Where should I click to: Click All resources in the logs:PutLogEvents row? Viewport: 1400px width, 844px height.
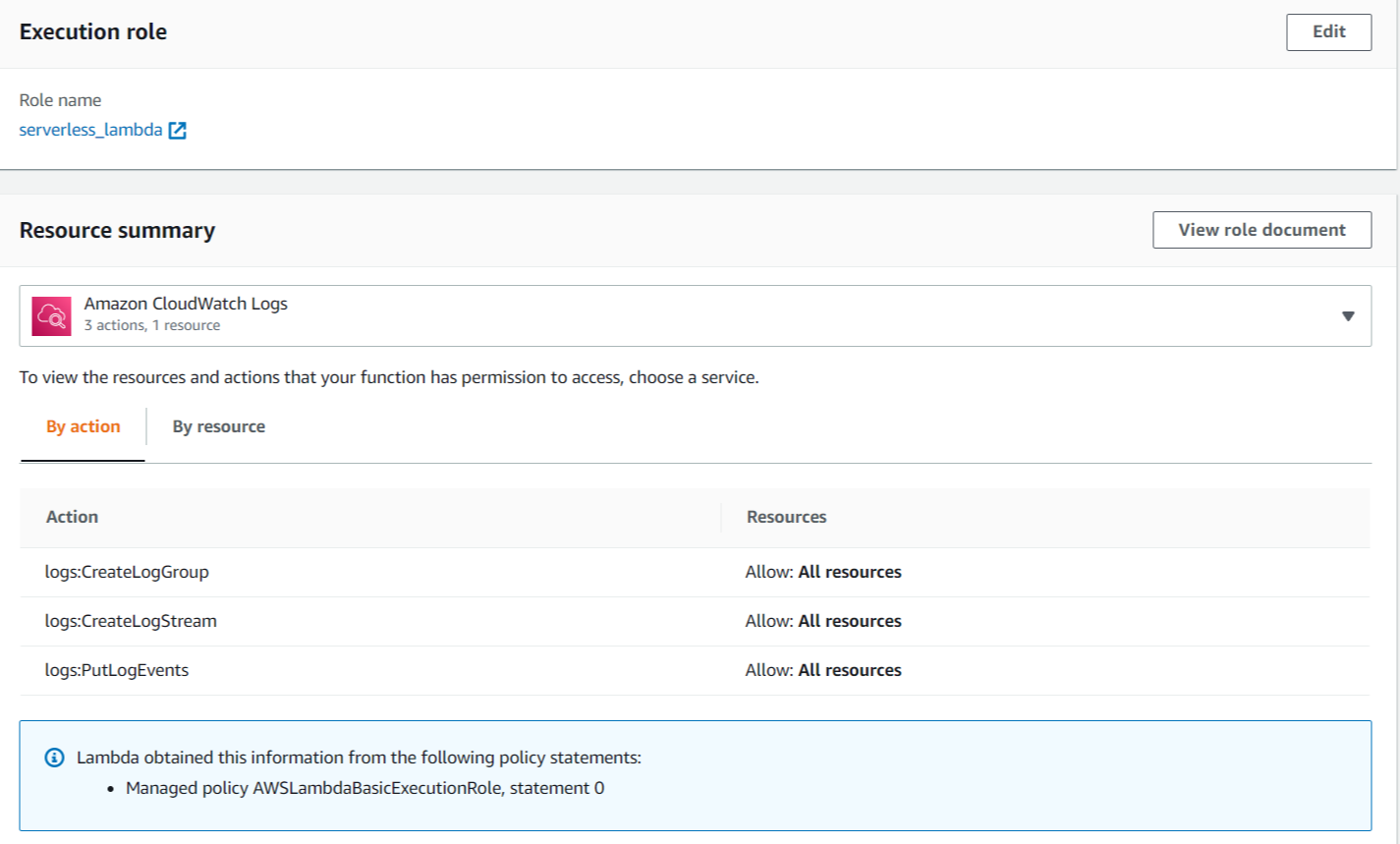850,670
